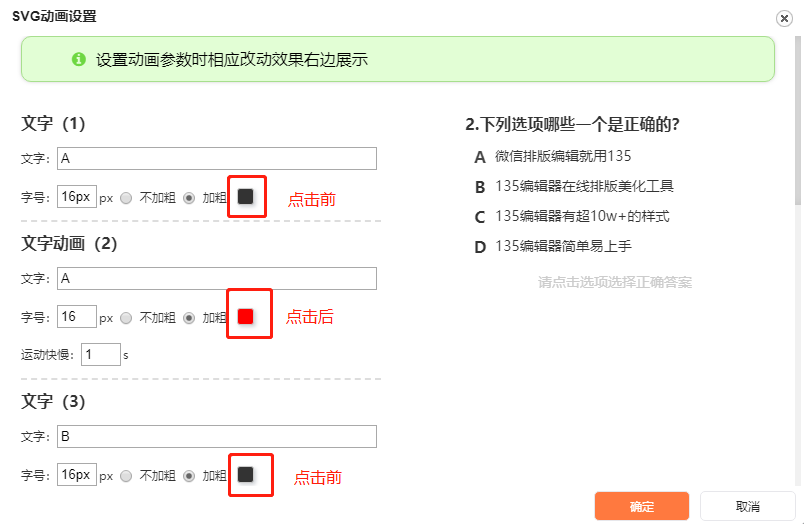Select 加粗 radio in 文字 (1)
This screenshot has height=524, width=804.
pyautogui.click(x=189, y=198)
